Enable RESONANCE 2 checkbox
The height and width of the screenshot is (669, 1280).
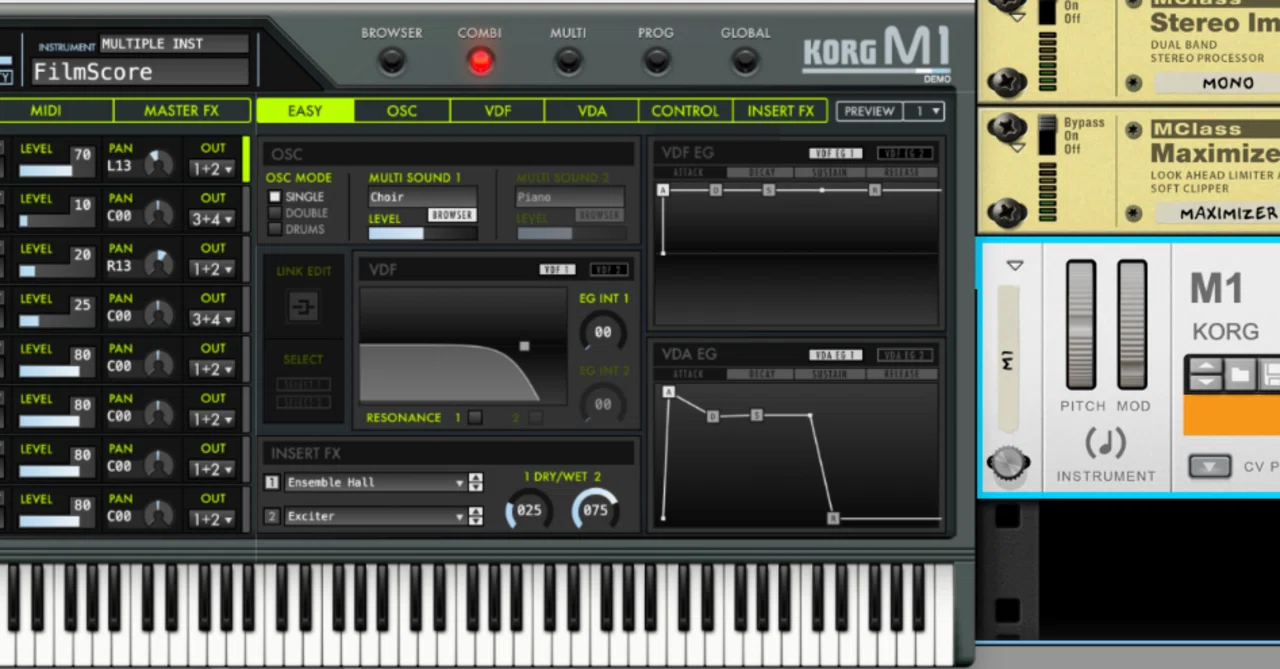(536, 417)
